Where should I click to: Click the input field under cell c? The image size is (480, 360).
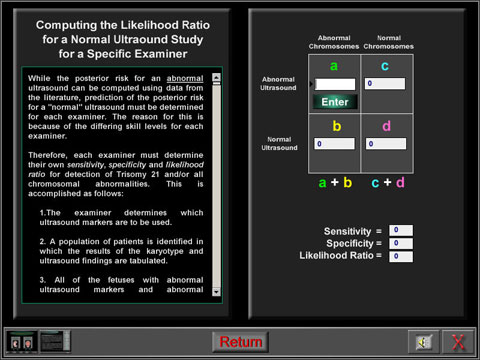tap(385, 83)
